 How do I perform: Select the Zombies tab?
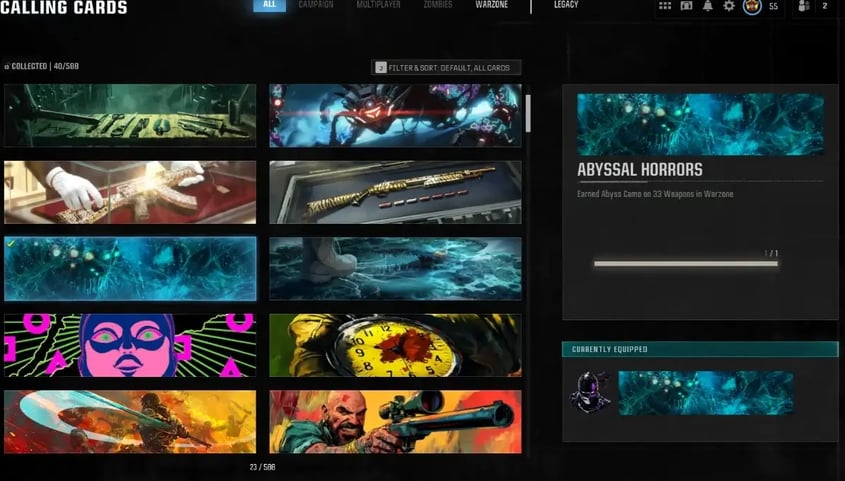(436, 5)
